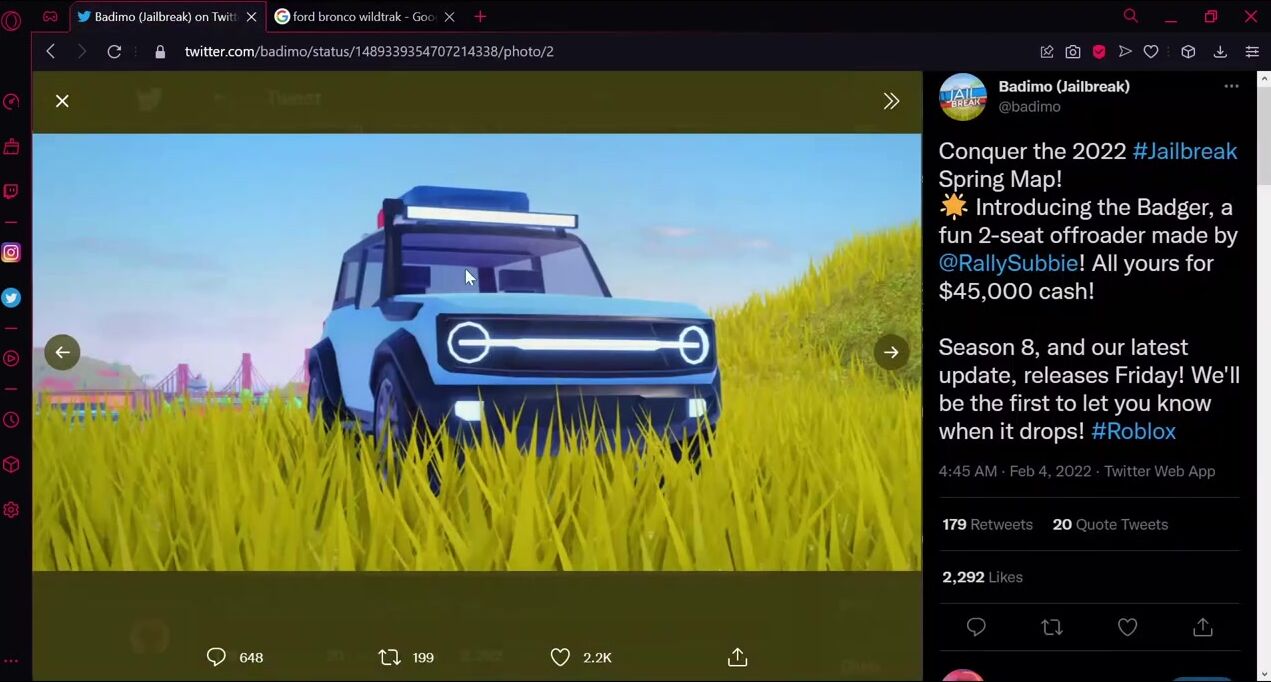View the 20 Quote Tweets list
Image resolution: width=1271 pixels, height=682 pixels.
point(1110,524)
